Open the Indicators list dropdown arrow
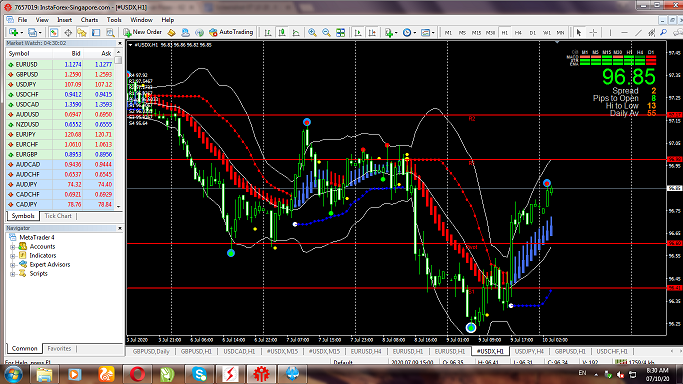This screenshot has height=384, width=683. point(396,33)
